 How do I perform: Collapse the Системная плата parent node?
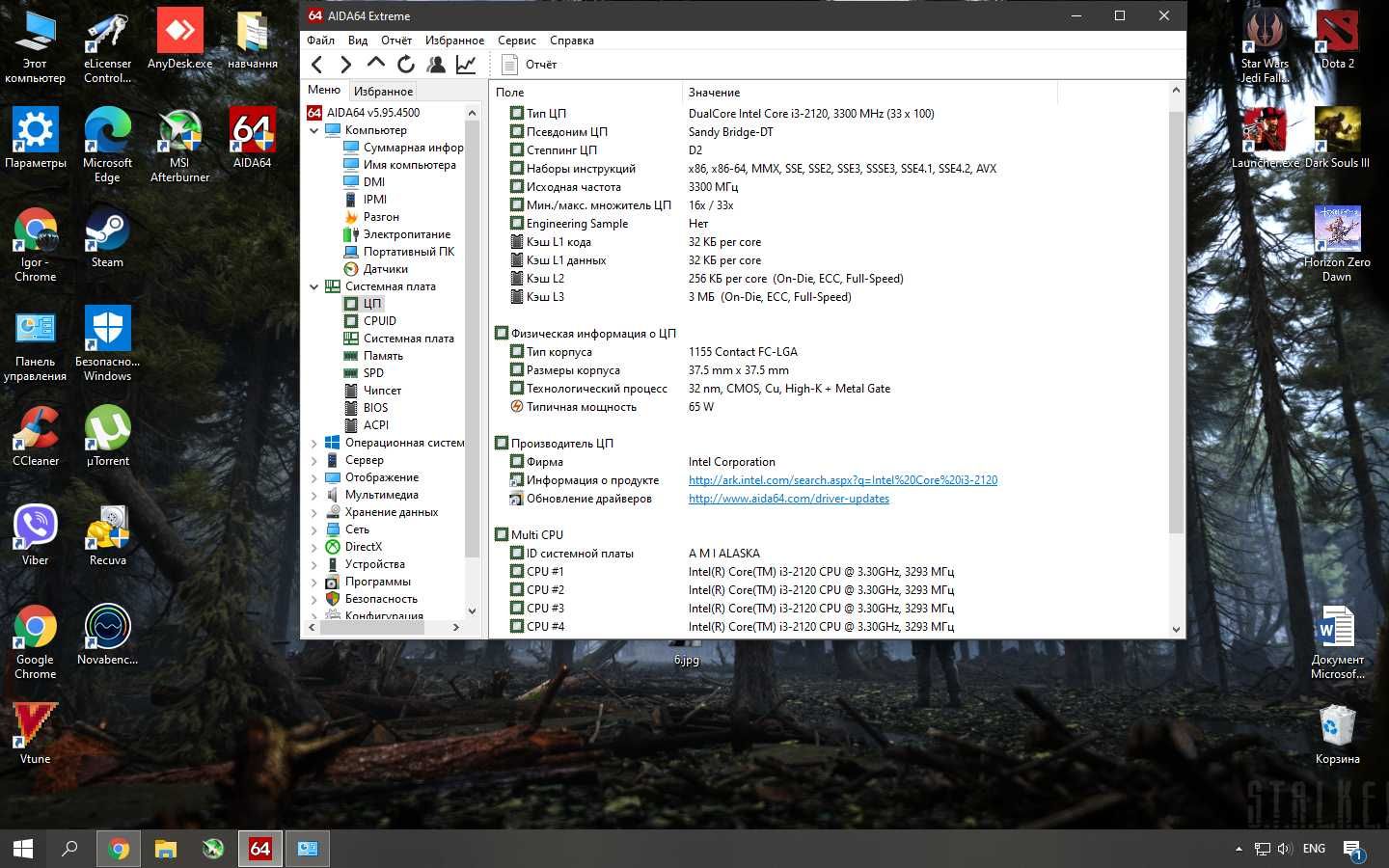click(313, 286)
